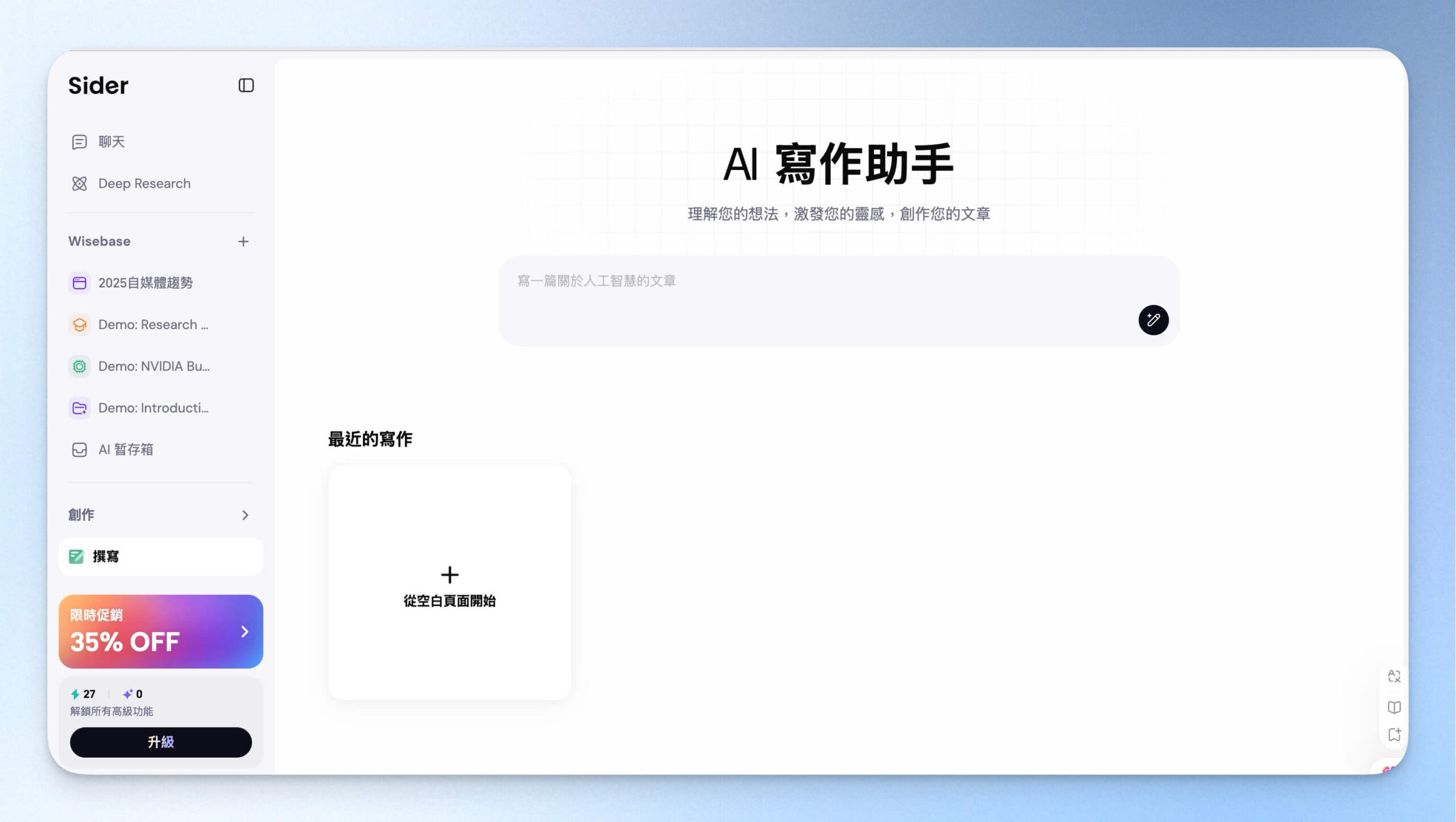Expand the 創作 section chevron

(245, 515)
